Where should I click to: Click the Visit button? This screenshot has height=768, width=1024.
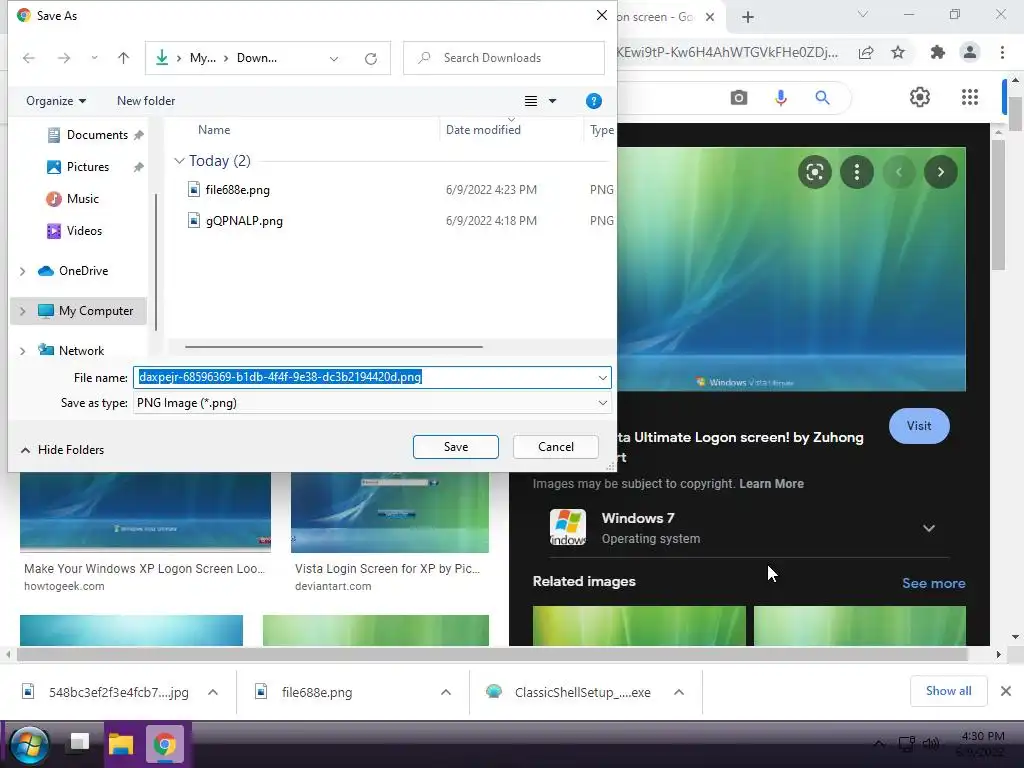pyautogui.click(x=919, y=426)
